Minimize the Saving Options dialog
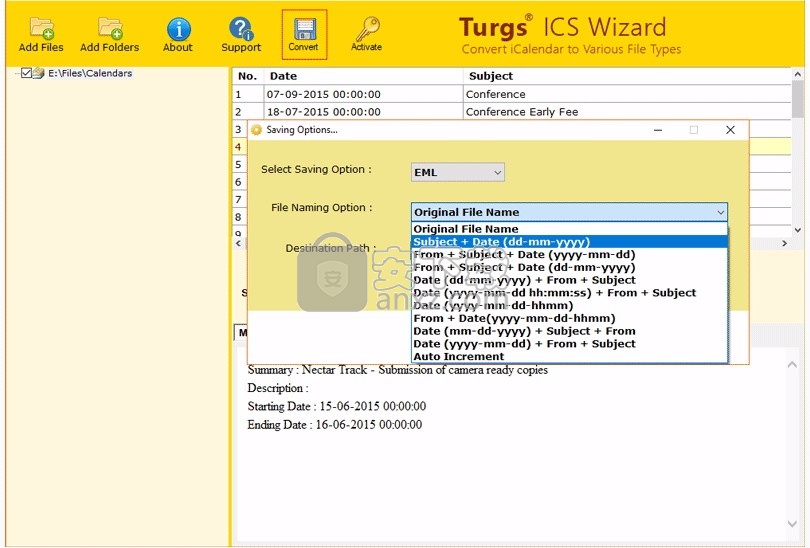 pyautogui.click(x=658, y=130)
